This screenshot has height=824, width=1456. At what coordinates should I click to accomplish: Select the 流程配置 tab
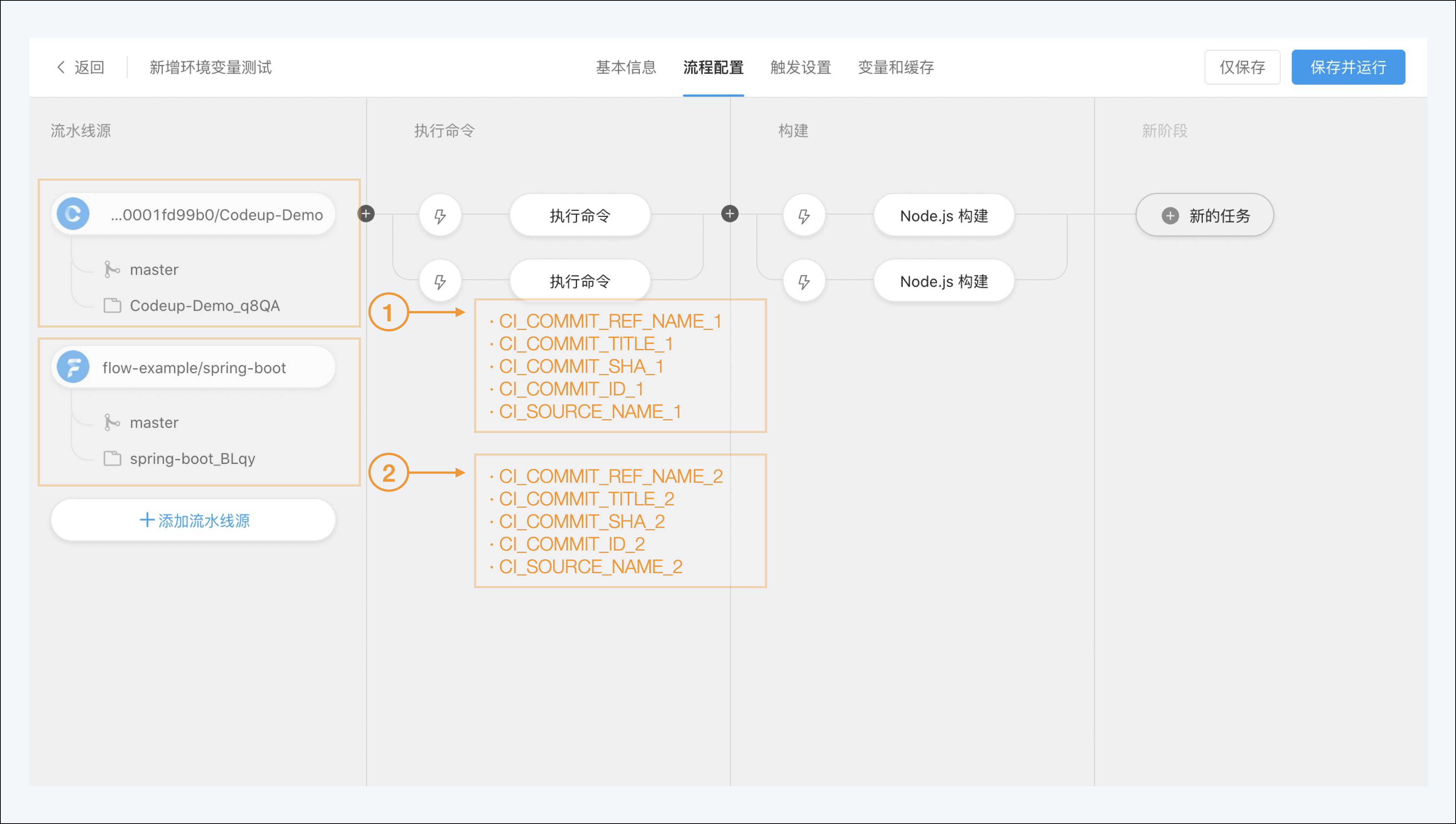(x=713, y=67)
